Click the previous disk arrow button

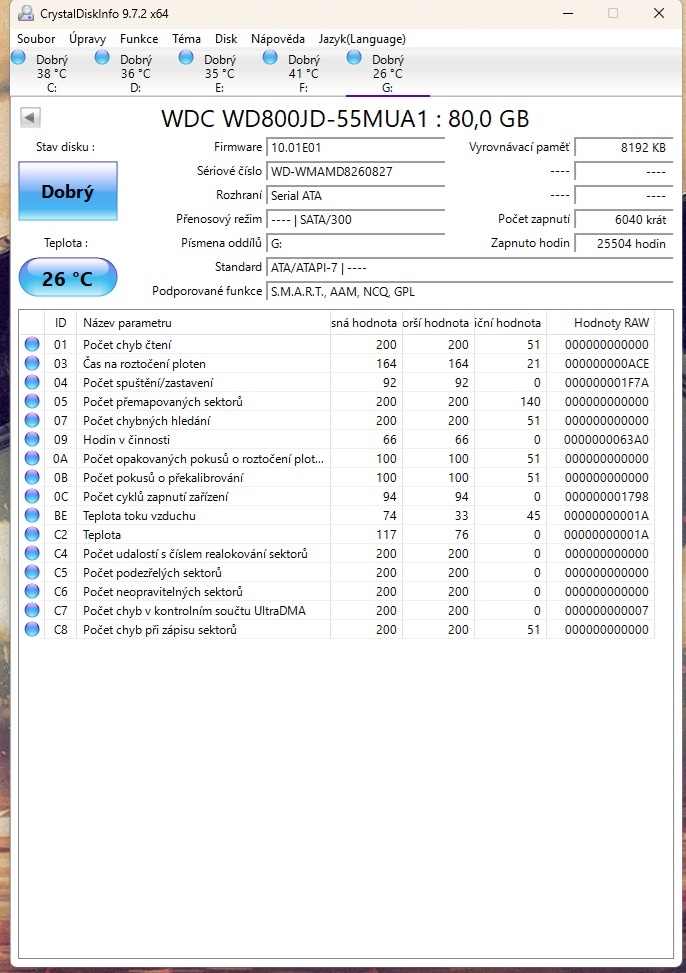pos(30,117)
